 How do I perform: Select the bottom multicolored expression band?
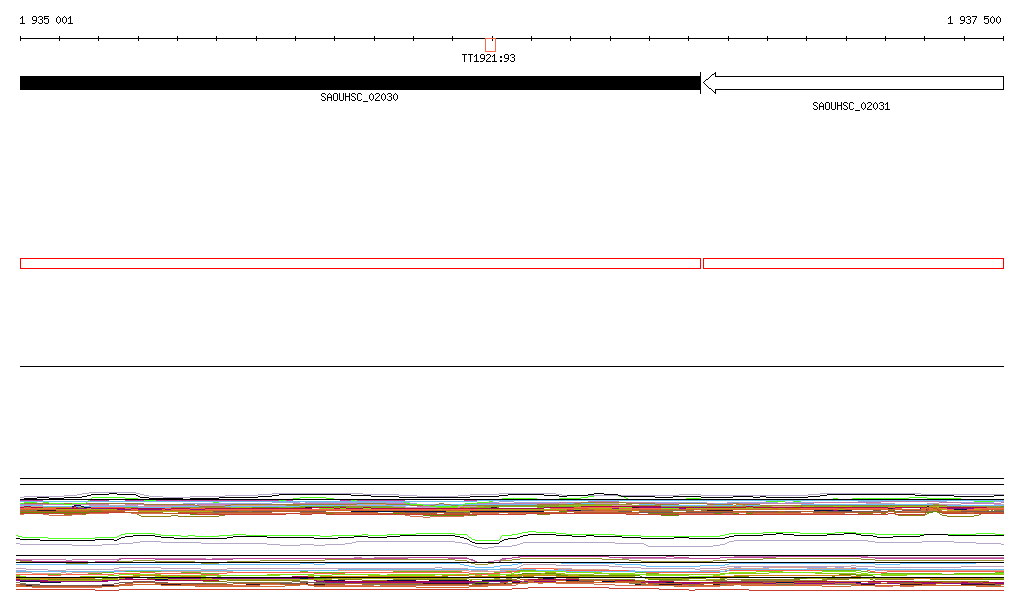coord(512,578)
